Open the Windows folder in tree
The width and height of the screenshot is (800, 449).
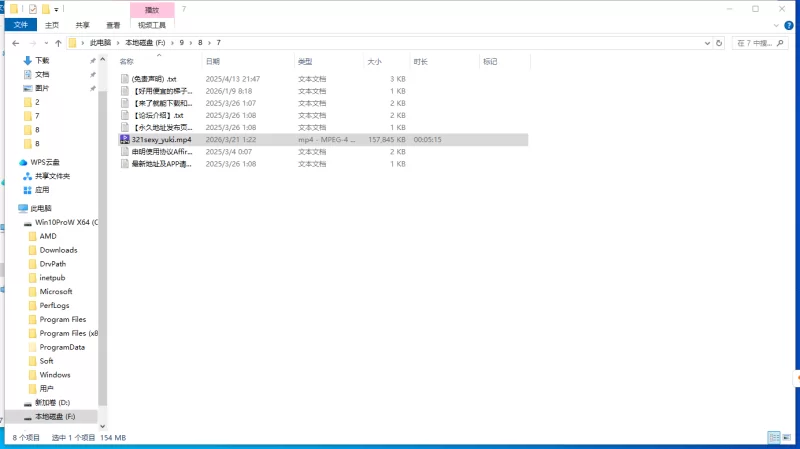click(55, 375)
